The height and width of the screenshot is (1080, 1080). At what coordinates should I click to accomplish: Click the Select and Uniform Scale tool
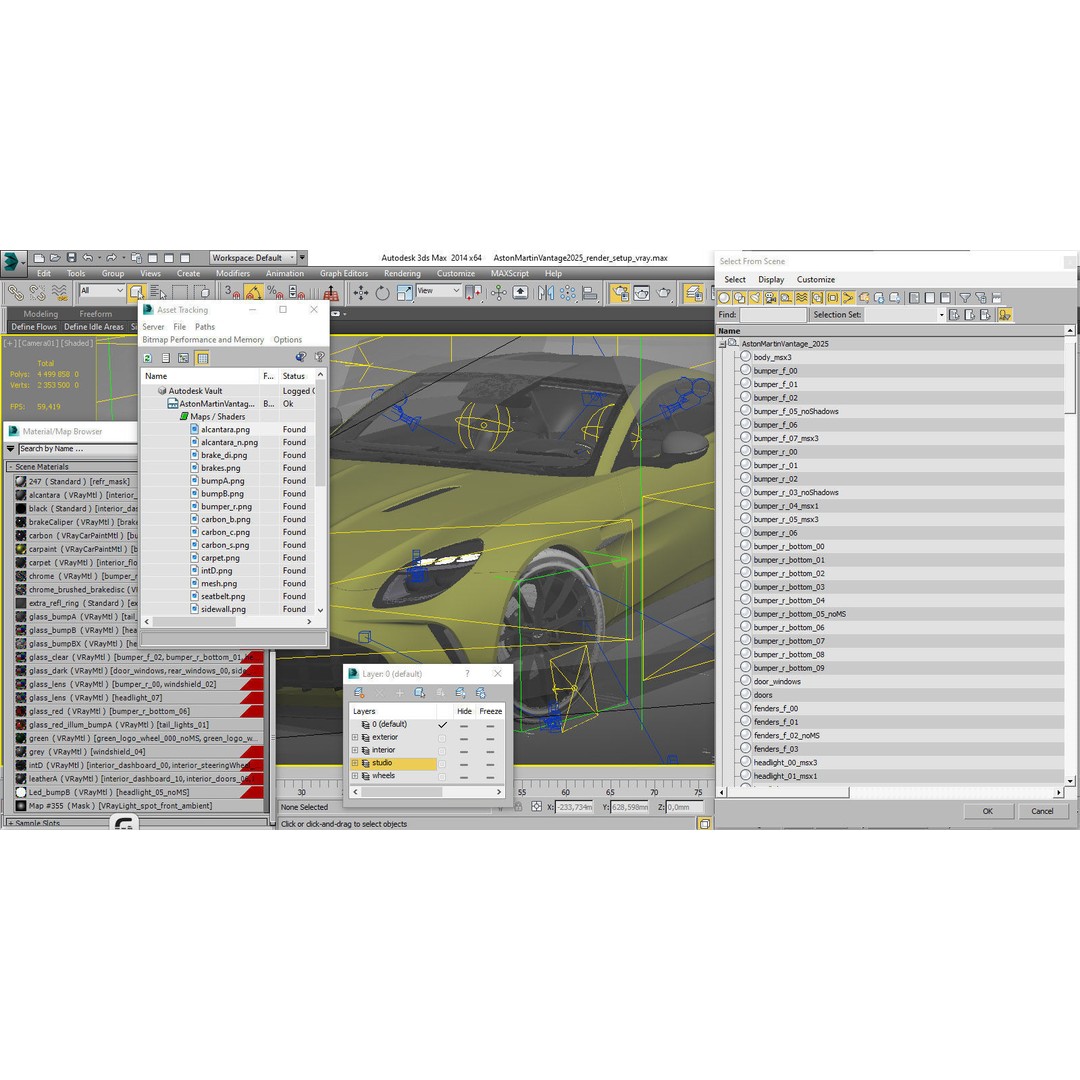404,293
